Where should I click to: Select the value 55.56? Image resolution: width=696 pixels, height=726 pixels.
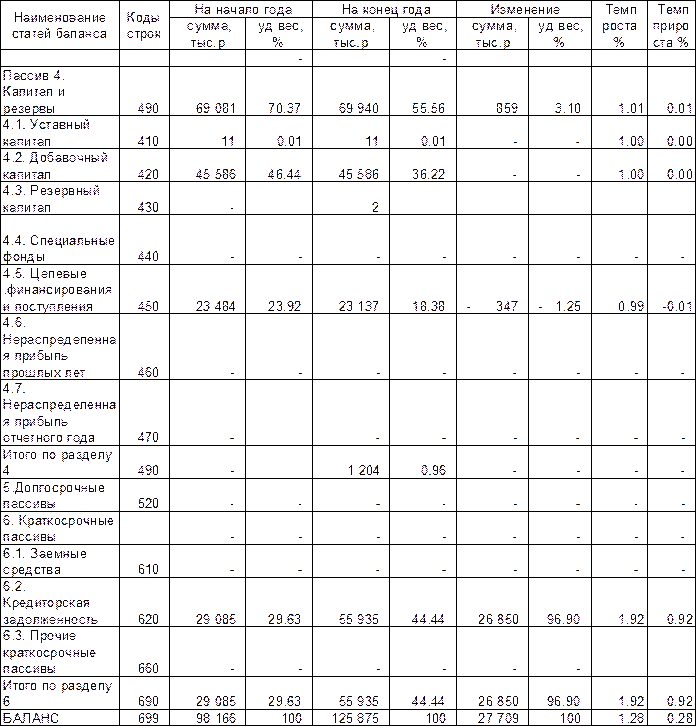428,108
